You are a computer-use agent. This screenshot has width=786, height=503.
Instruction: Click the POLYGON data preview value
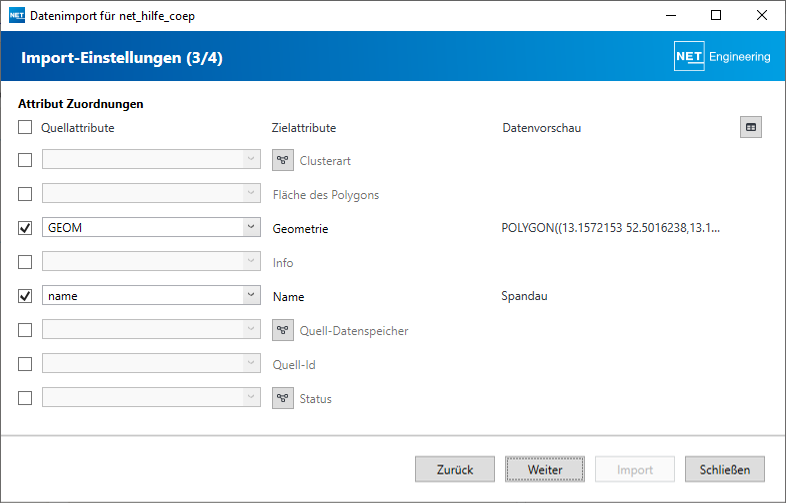[611, 228]
